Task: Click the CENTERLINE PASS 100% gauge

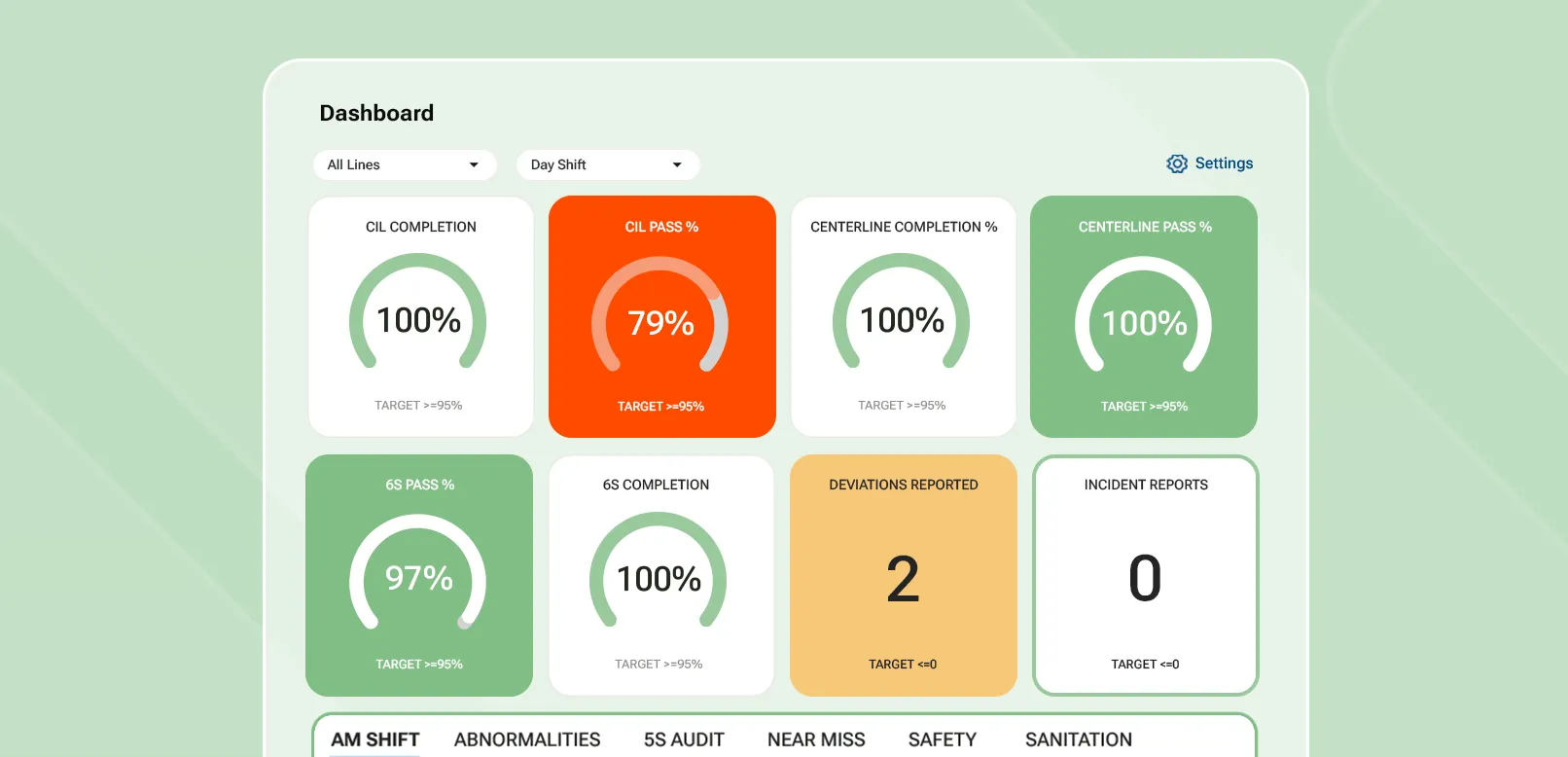Action: pos(1144,316)
